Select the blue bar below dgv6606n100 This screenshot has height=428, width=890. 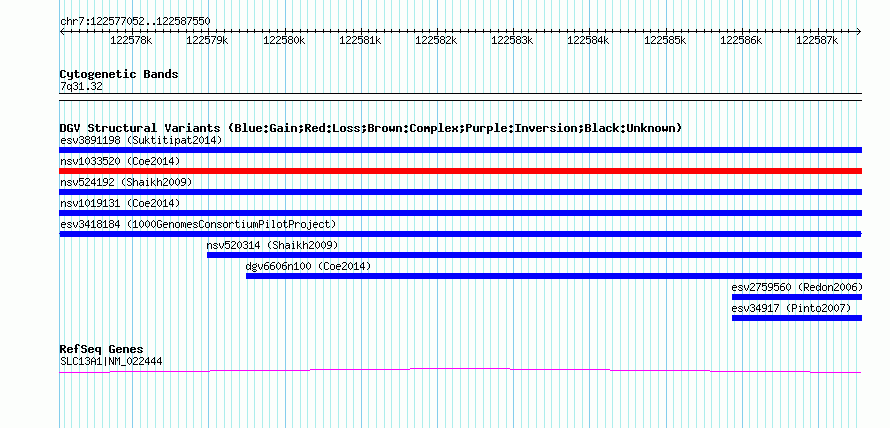coord(554,276)
